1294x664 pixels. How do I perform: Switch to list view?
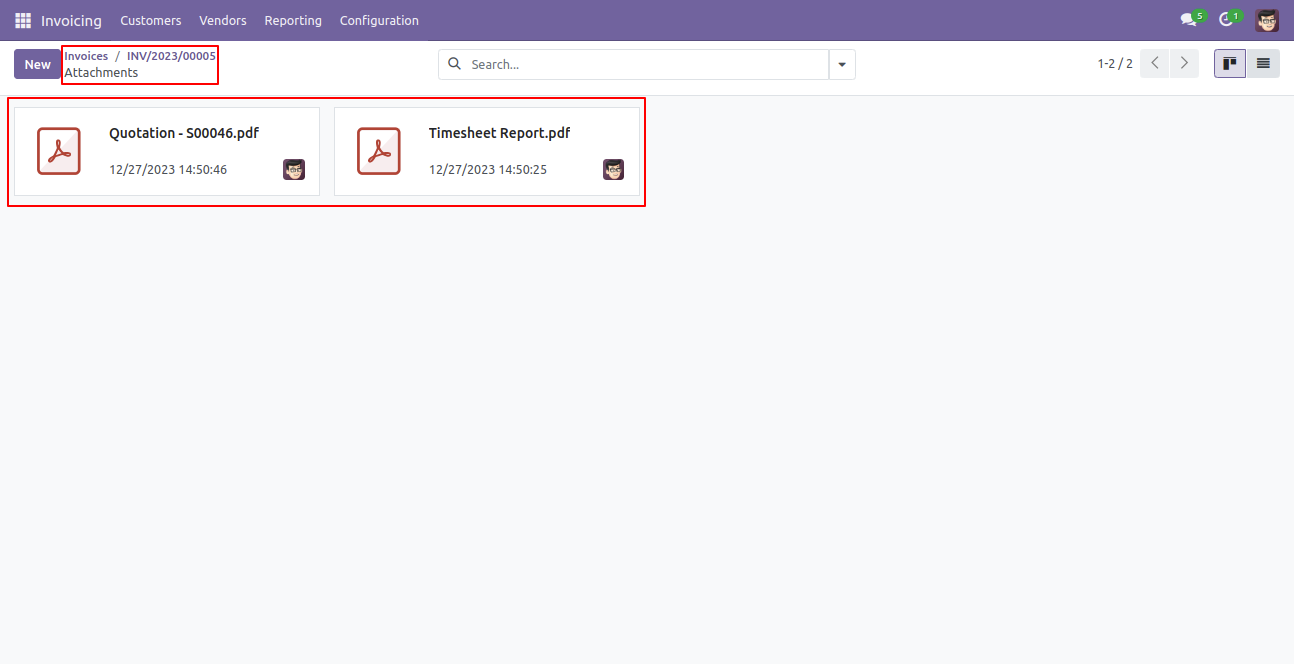pyautogui.click(x=1263, y=63)
